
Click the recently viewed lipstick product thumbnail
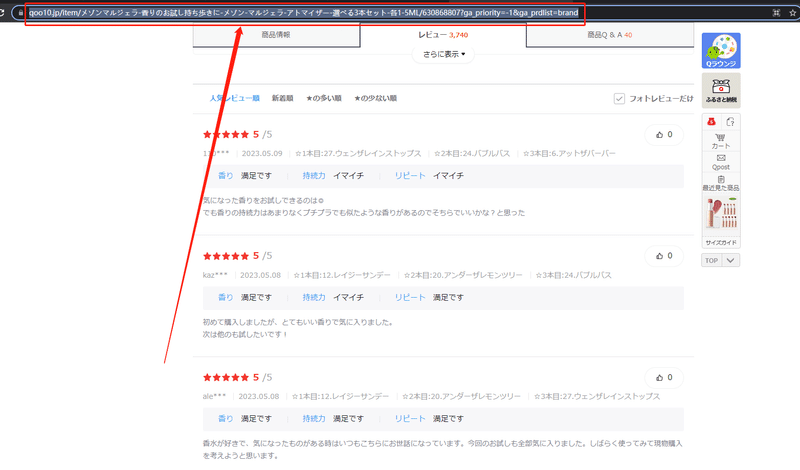point(721,213)
